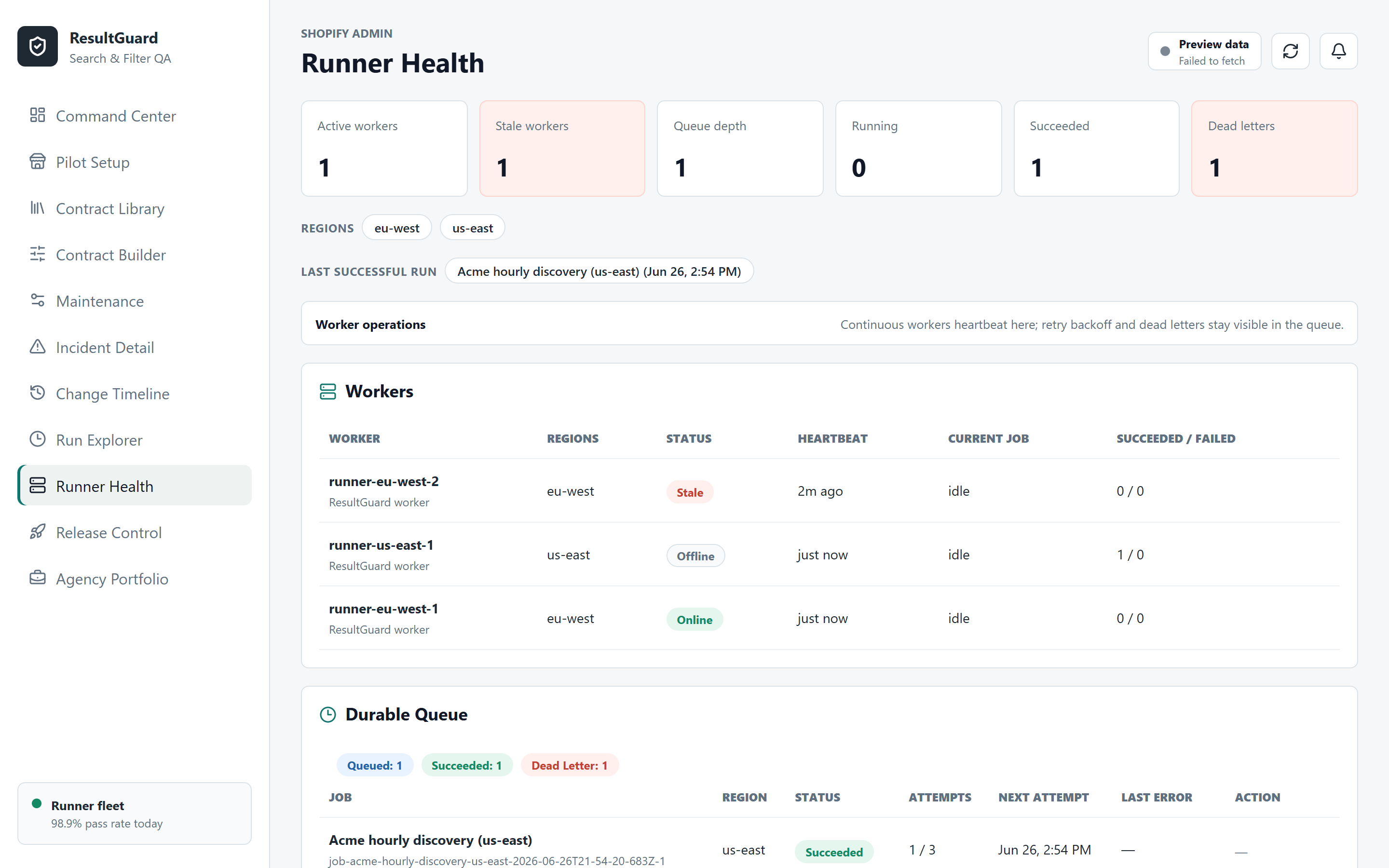Select the eu-west region chip
The image size is (1389, 868).
tap(396, 228)
